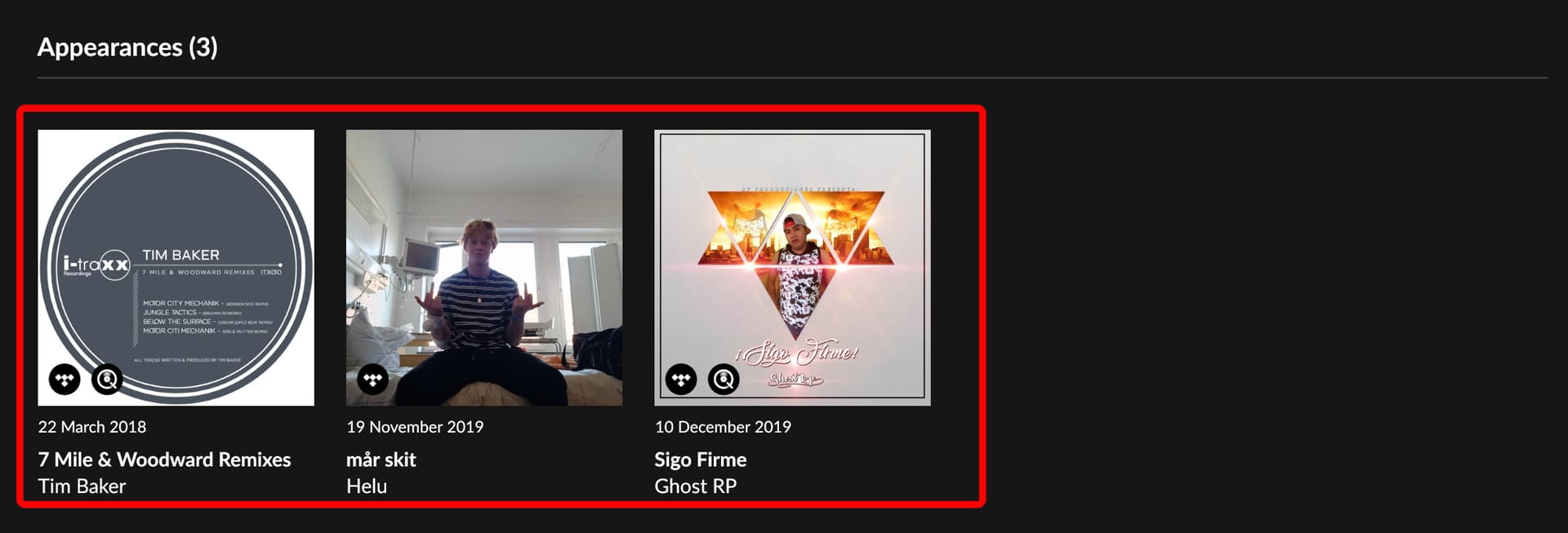1568x533 pixels.
Task: Open the Sigo Firme album artwork
Action: point(792,268)
